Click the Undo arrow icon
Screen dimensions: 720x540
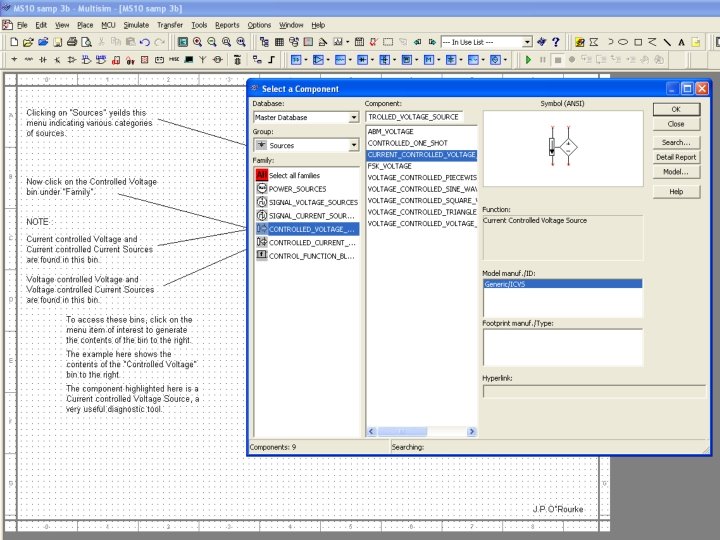pos(145,42)
